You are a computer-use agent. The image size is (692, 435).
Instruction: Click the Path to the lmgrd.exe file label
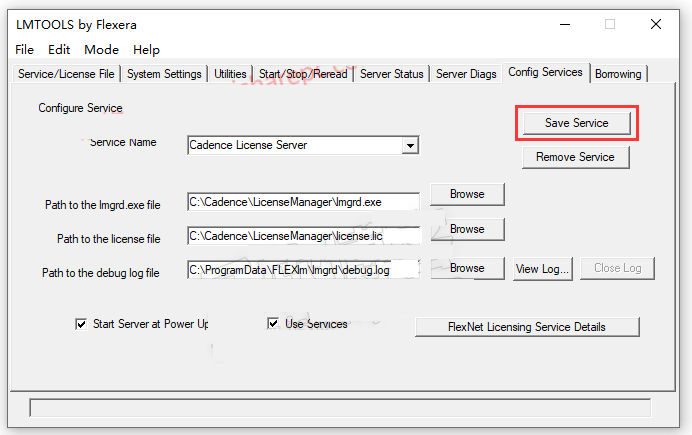103,205
